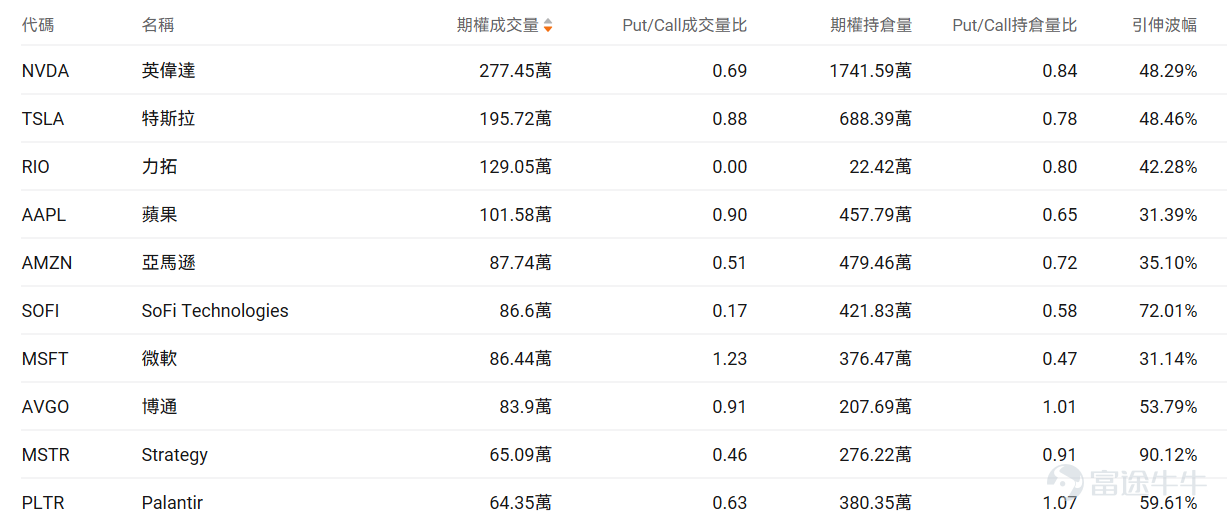Click AMZN volume 87.74萬
1227x519 pixels.
[x=520, y=263]
